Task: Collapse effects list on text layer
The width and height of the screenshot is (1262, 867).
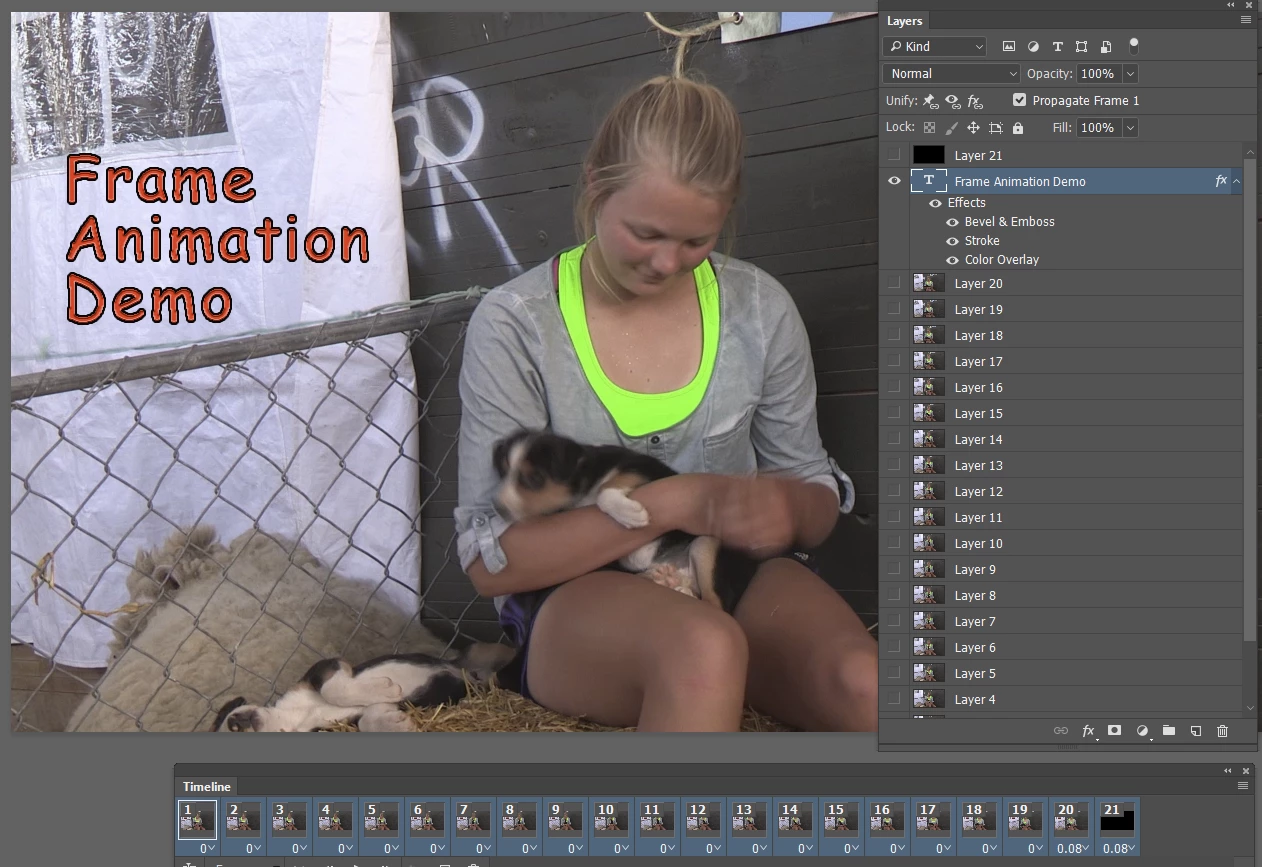Action: tap(1237, 181)
